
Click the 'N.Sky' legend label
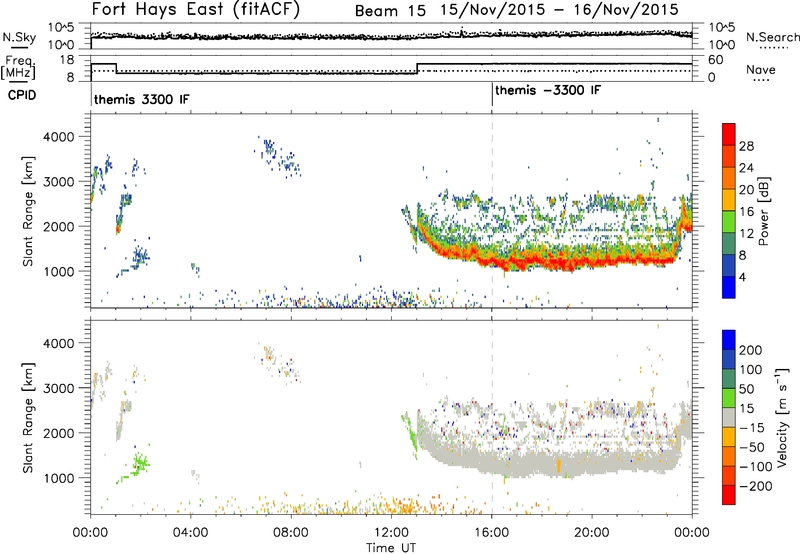tap(19, 37)
